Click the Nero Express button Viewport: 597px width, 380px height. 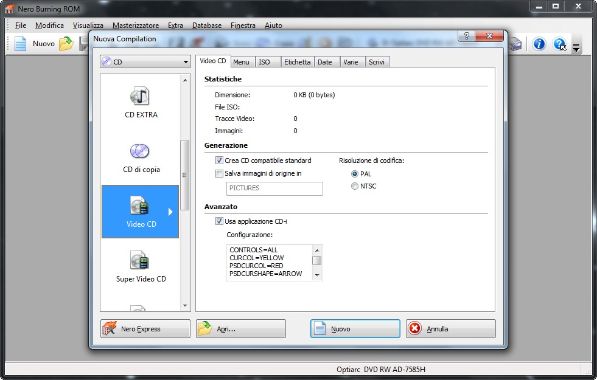coord(145,329)
